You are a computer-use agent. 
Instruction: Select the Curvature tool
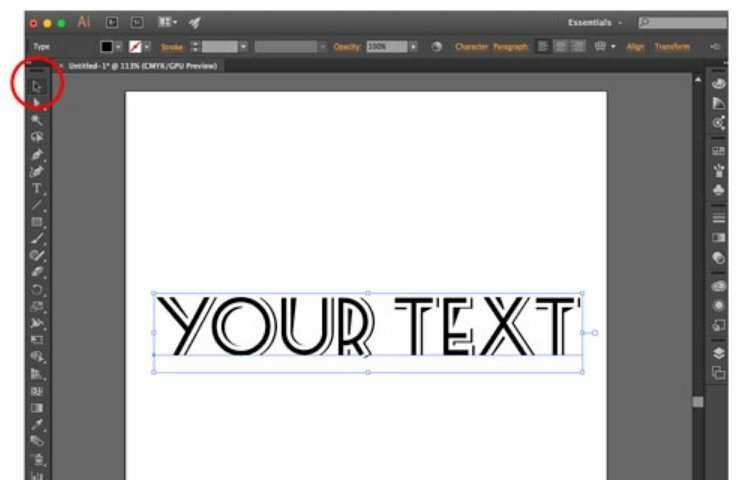37,171
